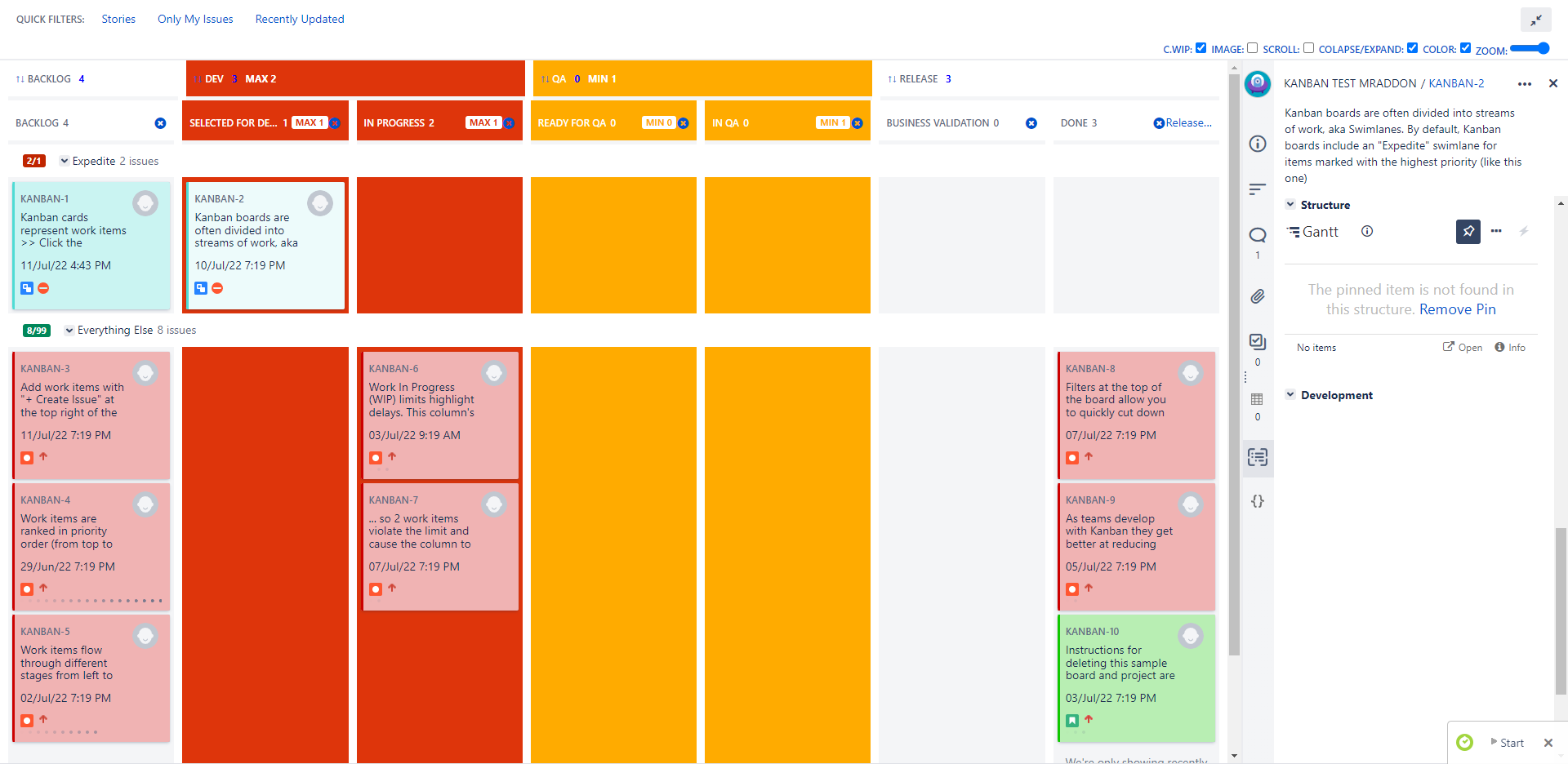The width and height of the screenshot is (1568, 764).
Task: Apply the Stories quick filter
Action: click(118, 19)
